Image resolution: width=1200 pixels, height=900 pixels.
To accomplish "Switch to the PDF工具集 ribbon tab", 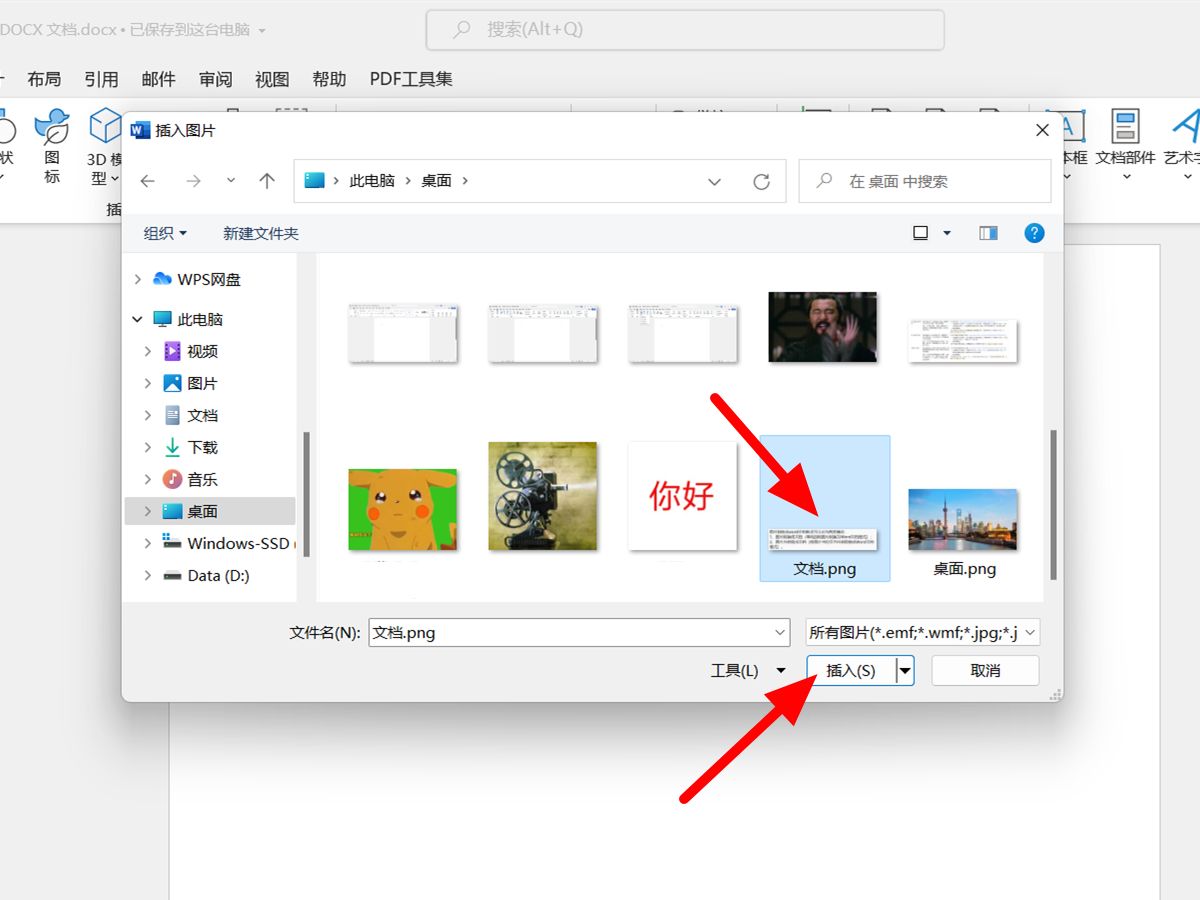I will pyautogui.click(x=409, y=79).
